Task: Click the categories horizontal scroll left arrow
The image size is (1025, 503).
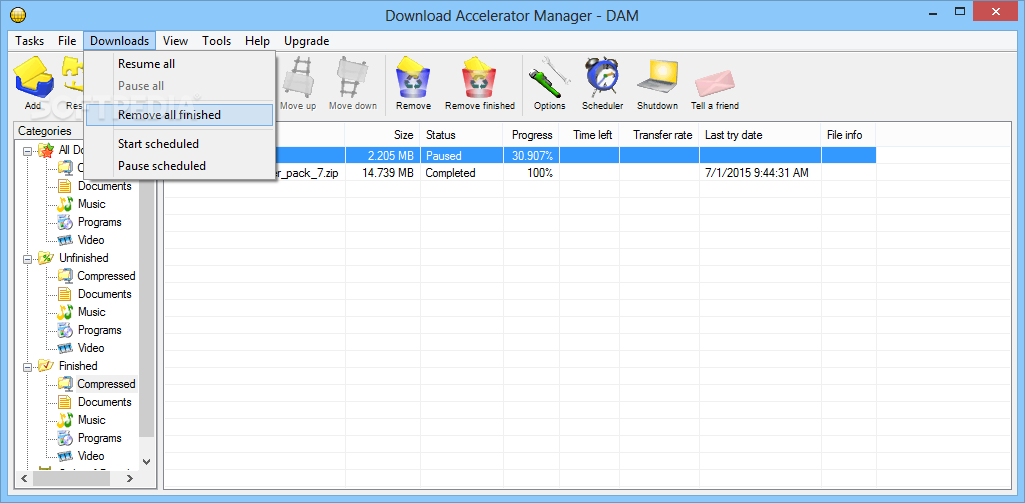Action: (24, 479)
